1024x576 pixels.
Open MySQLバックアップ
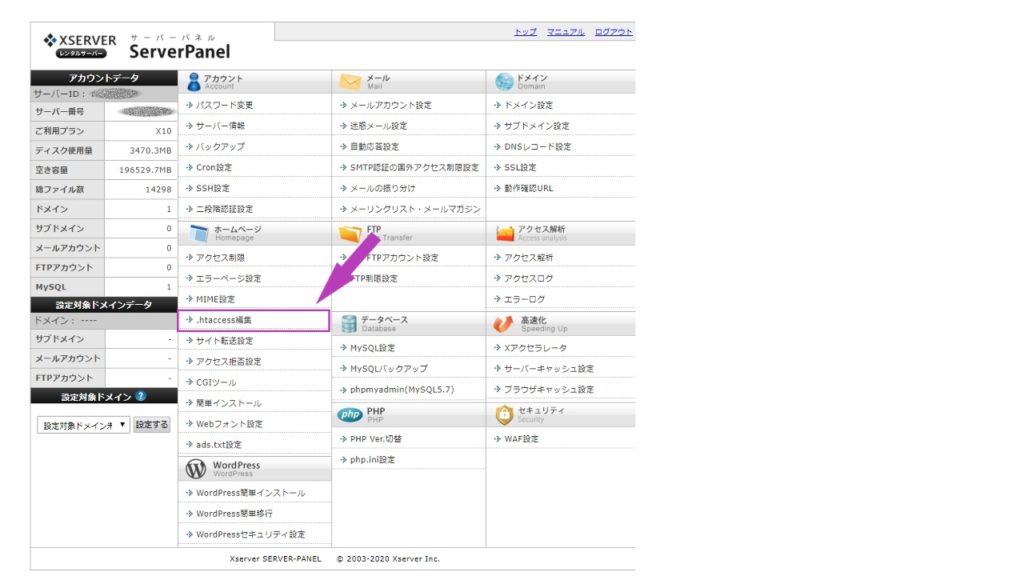tap(389, 368)
